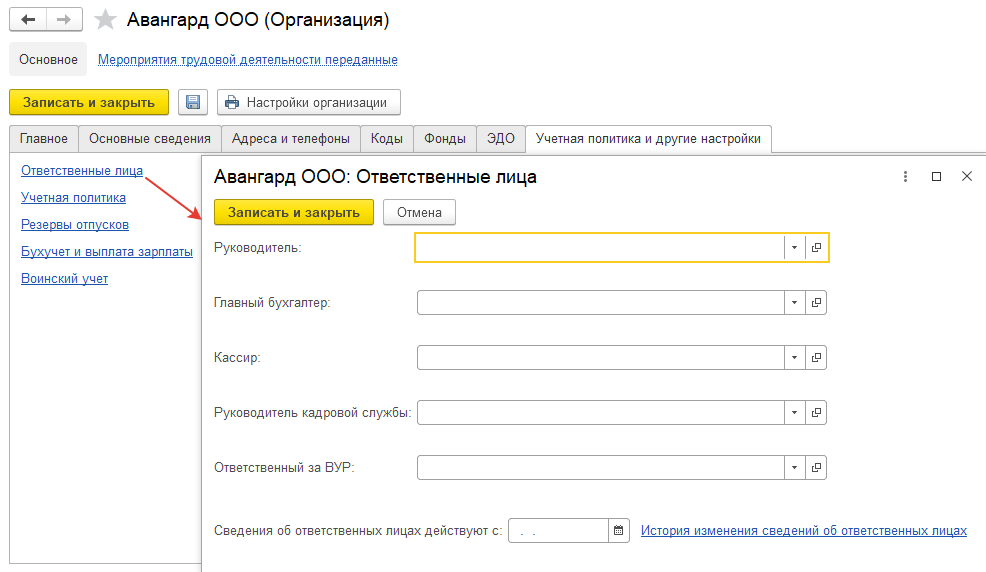Focus the Ответственный за ВУР input field

(x=601, y=468)
